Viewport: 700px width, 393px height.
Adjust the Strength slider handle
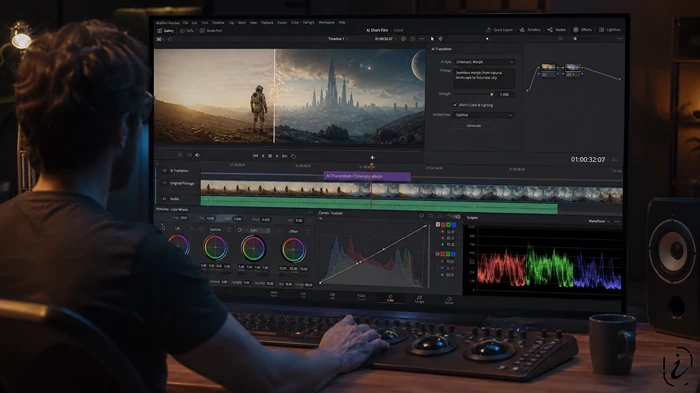coord(492,94)
